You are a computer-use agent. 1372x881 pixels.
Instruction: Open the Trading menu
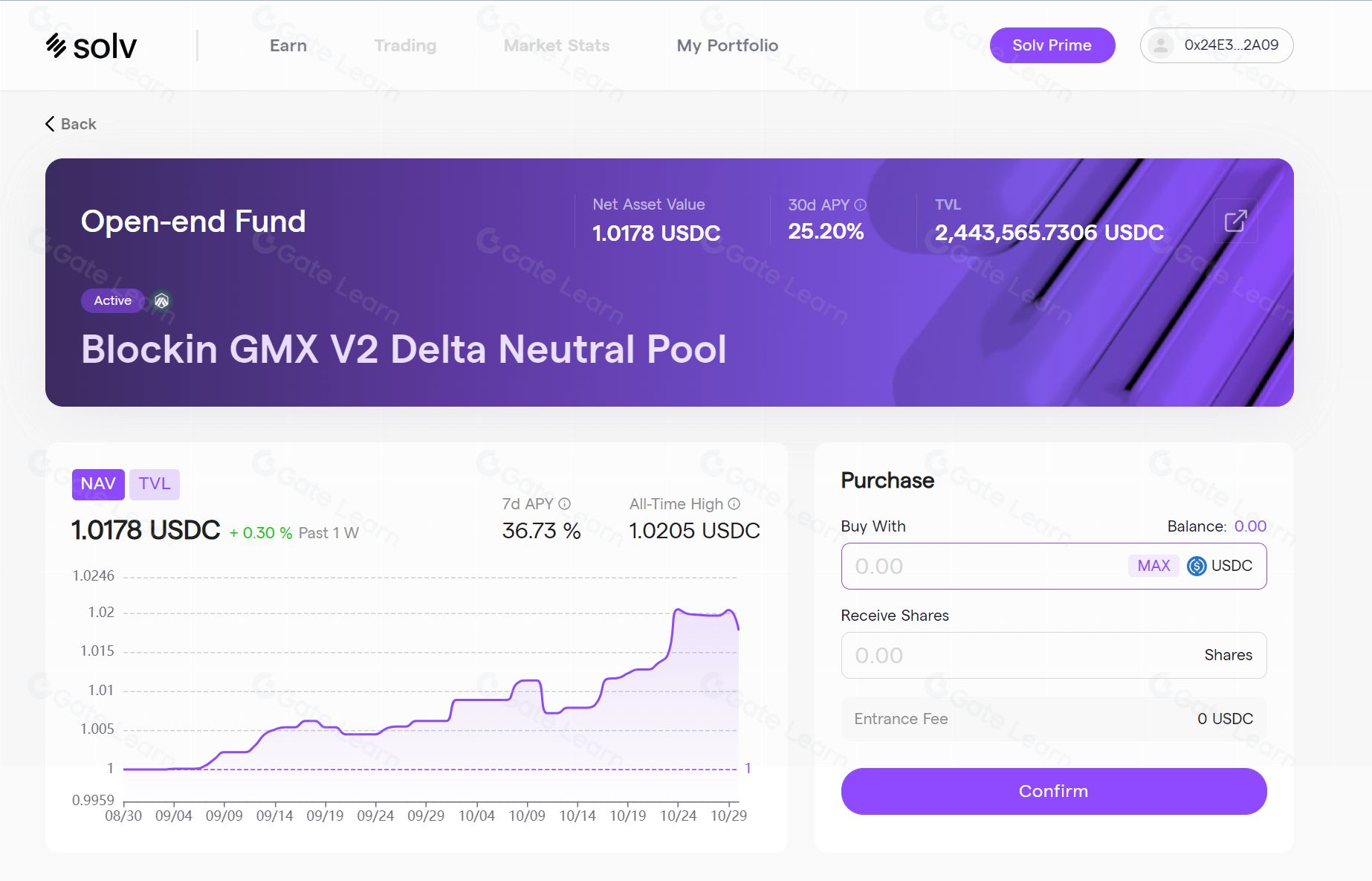coord(405,45)
